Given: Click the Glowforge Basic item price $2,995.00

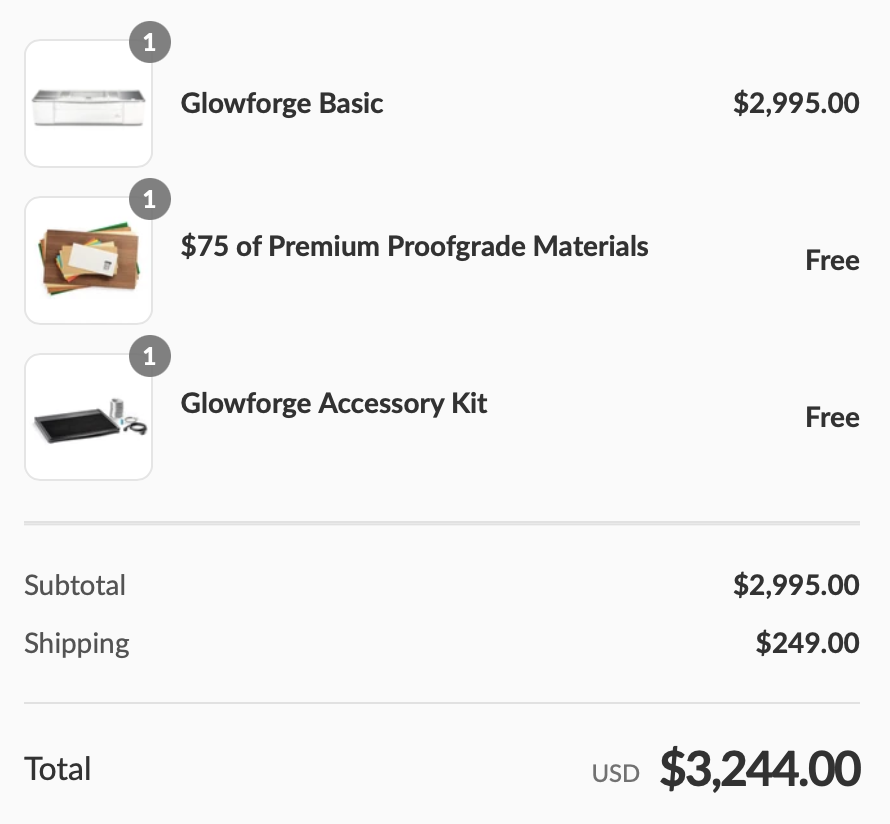Looking at the screenshot, I should click(796, 104).
